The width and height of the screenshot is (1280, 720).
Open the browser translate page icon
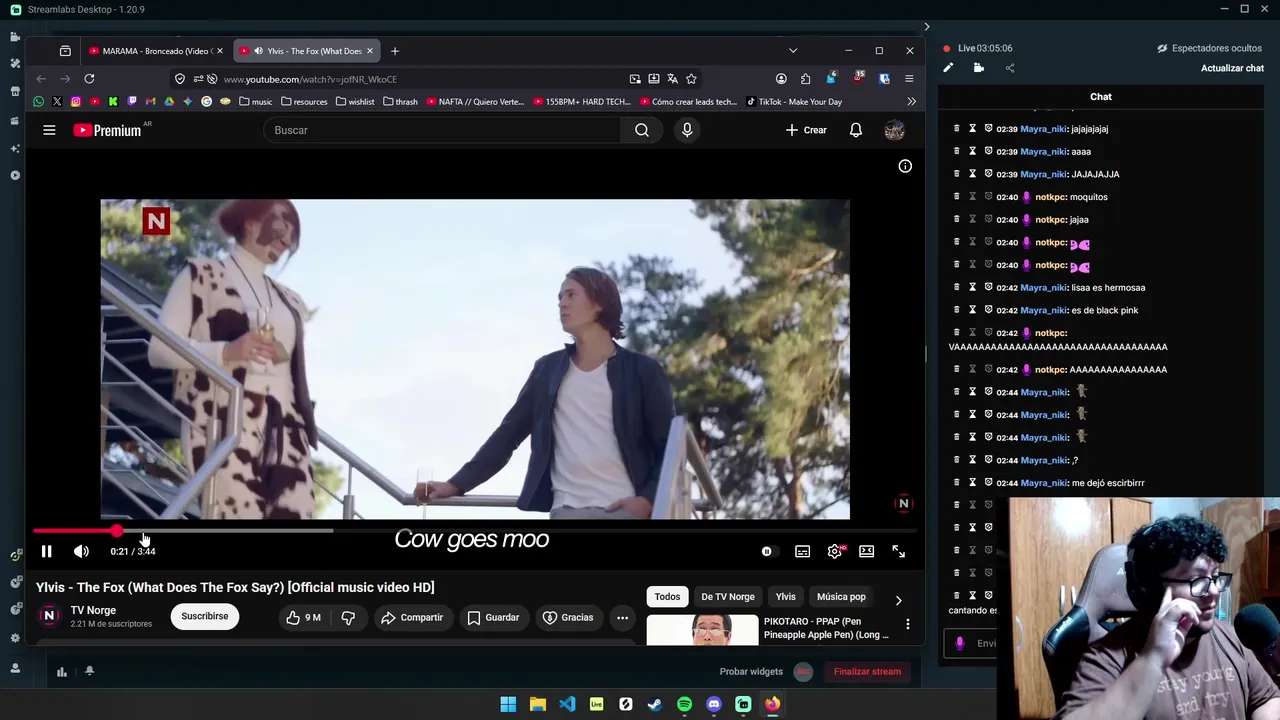(x=672, y=79)
